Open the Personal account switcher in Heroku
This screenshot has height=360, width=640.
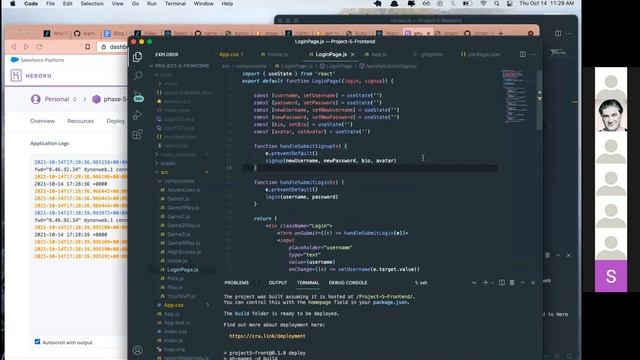pyautogui.click(x=75, y=99)
